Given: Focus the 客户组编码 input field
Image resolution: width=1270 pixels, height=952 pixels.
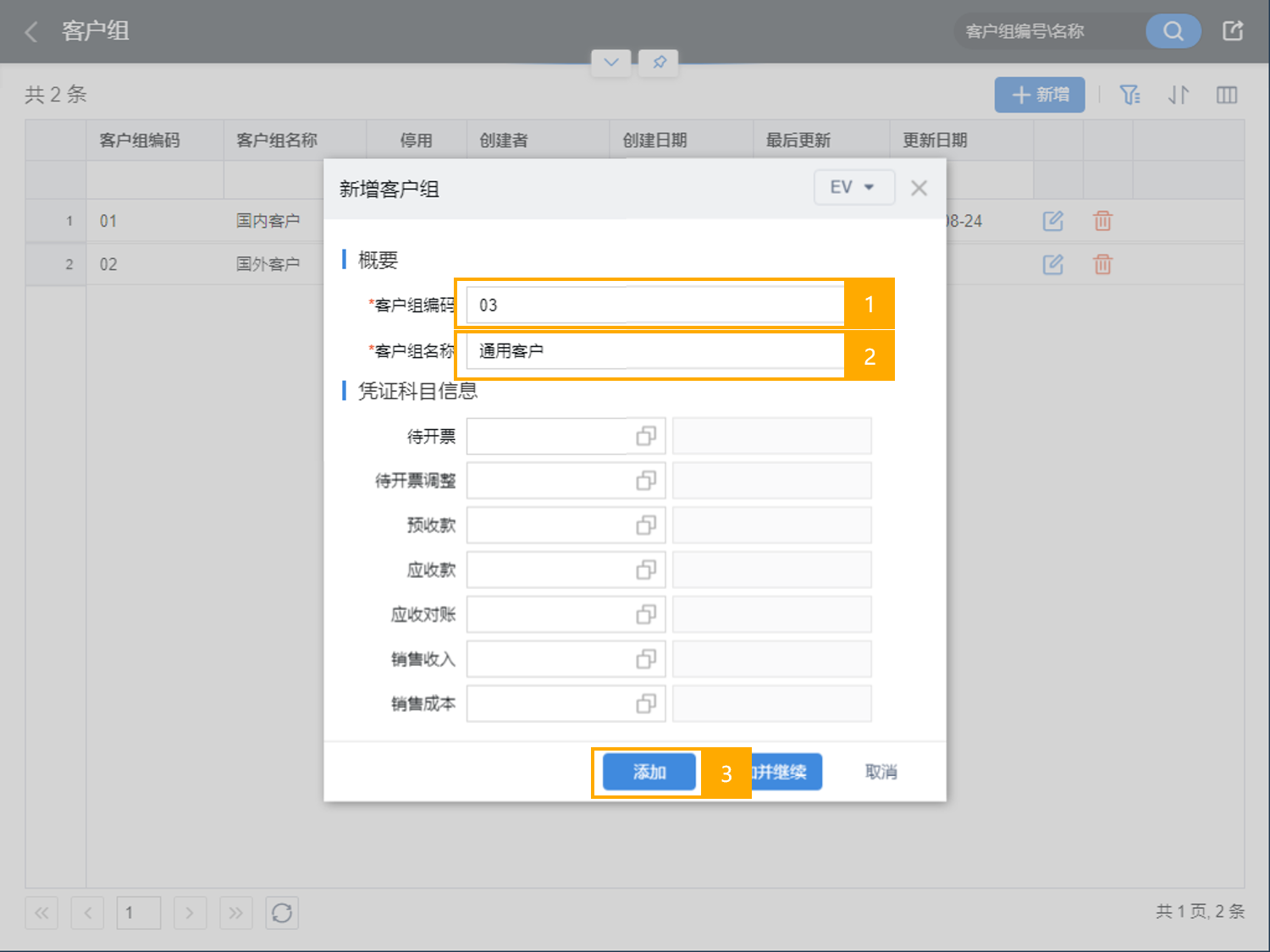Looking at the screenshot, I should coord(654,305).
